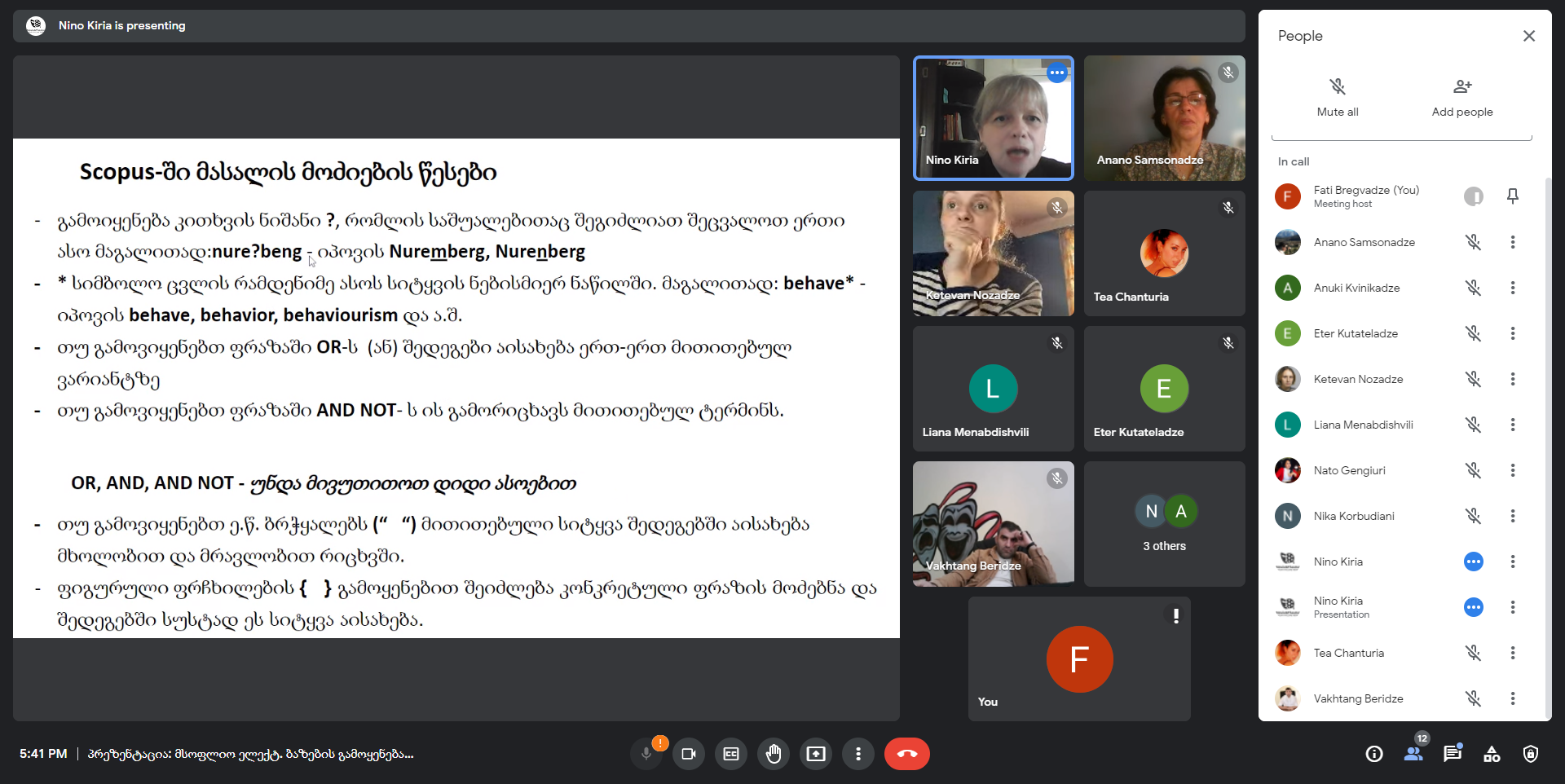This screenshot has width=1565, height=784.
Task: Open more actions for Anano Samsonadze
Action: click(1513, 242)
